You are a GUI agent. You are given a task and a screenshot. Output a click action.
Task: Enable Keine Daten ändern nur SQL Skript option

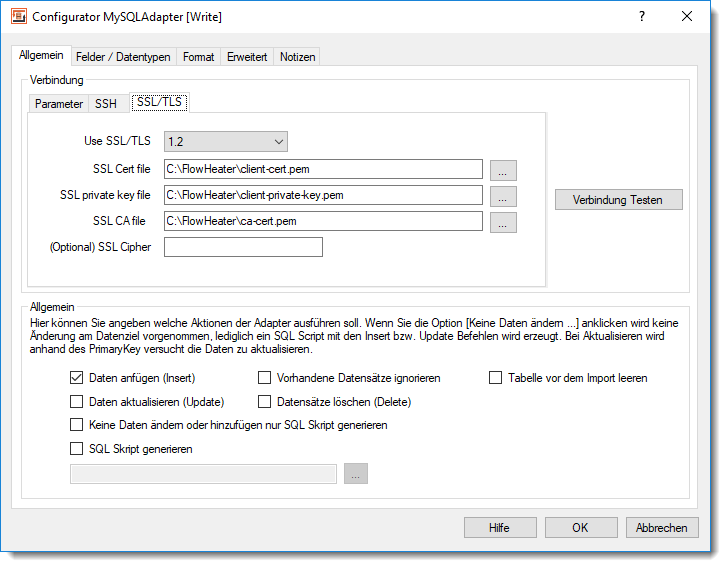(x=76, y=425)
